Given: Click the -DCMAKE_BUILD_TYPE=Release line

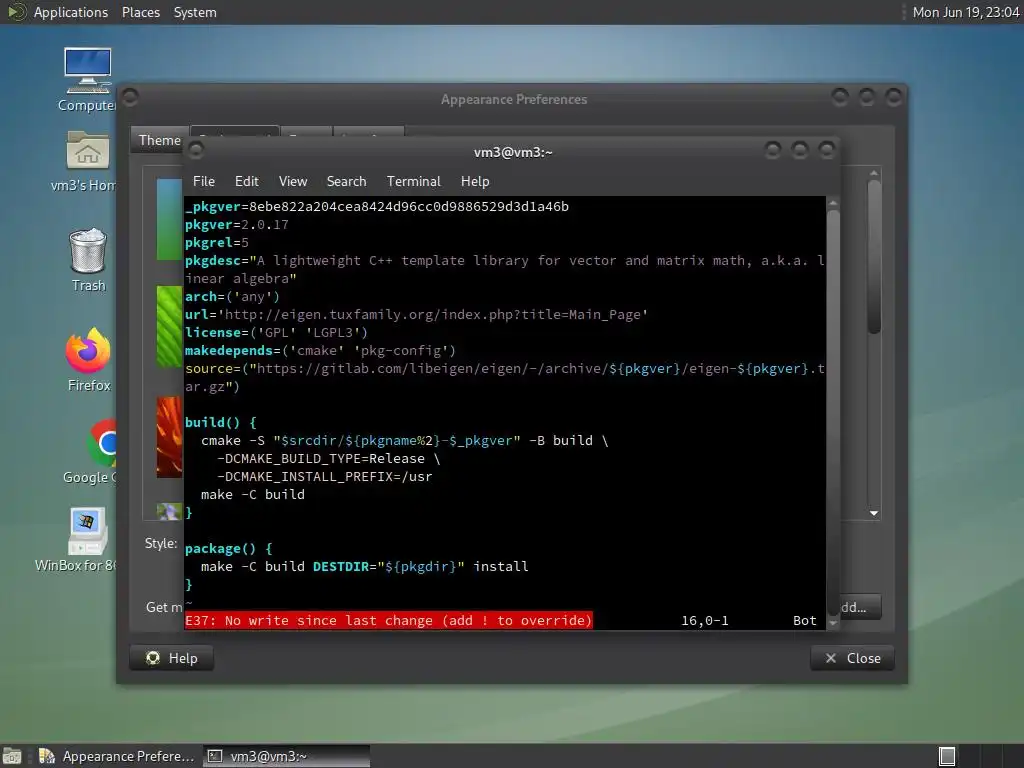Looking at the screenshot, I should coord(328,458).
